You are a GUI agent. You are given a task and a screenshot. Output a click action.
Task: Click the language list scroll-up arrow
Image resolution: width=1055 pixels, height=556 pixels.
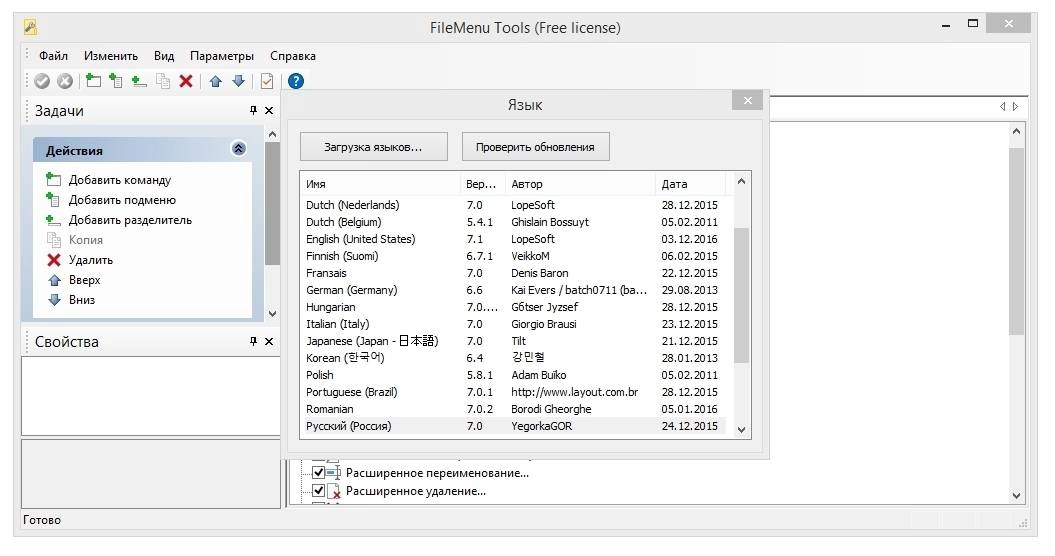(741, 181)
